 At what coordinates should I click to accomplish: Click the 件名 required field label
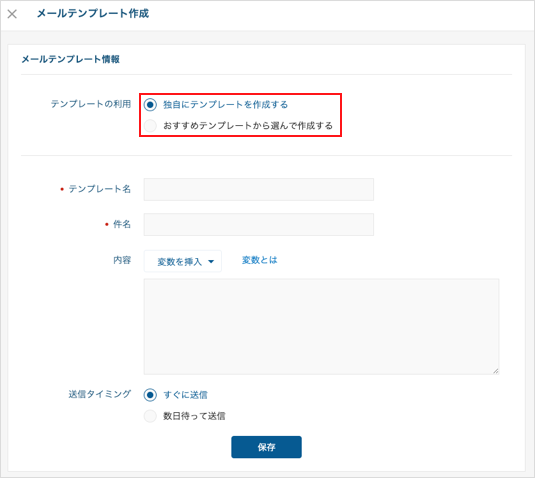pos(122,224)
